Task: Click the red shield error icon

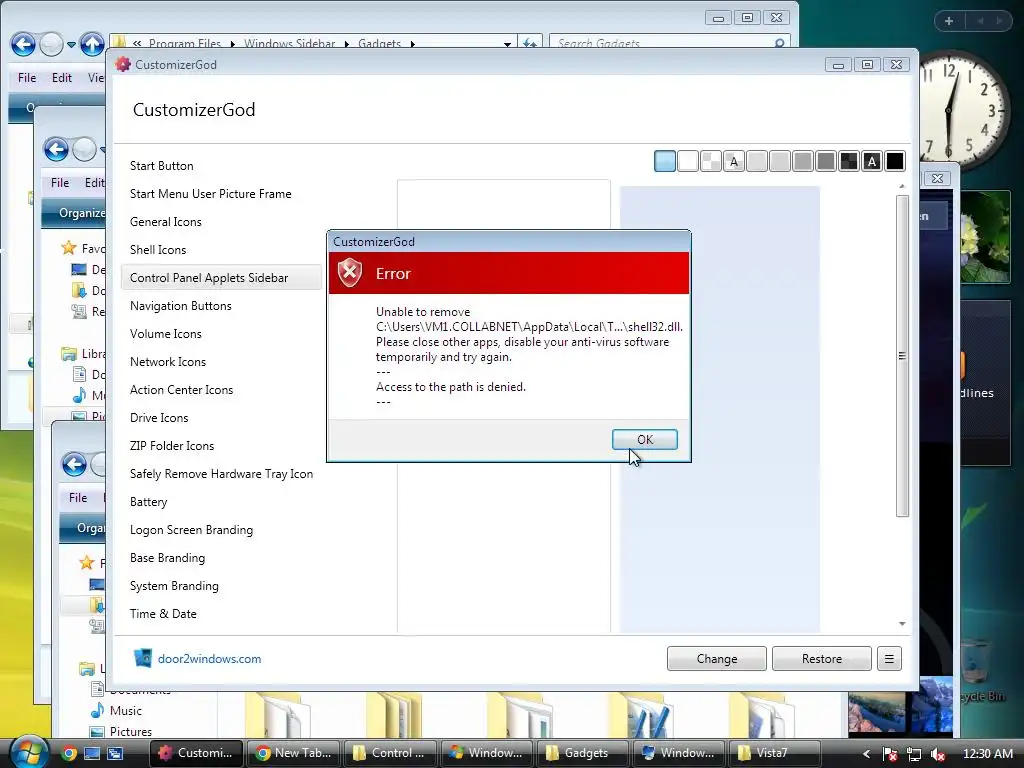Action: 349,272
